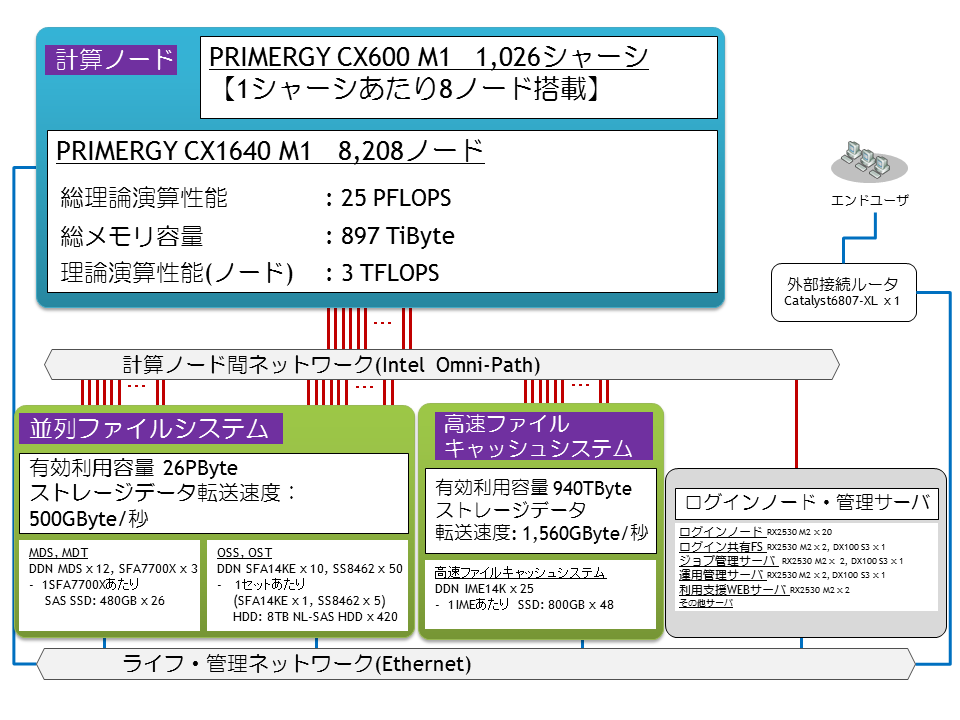Select the underlined MDS, MDT heading
Viewport: 960px width, 720px height.
pos(58,553)
